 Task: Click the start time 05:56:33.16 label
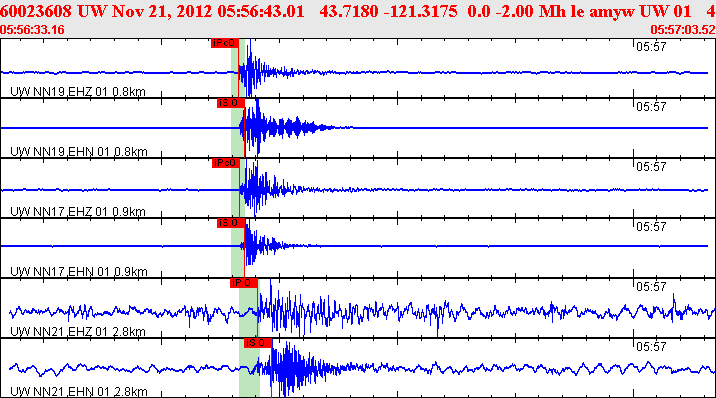pos(32,30)
